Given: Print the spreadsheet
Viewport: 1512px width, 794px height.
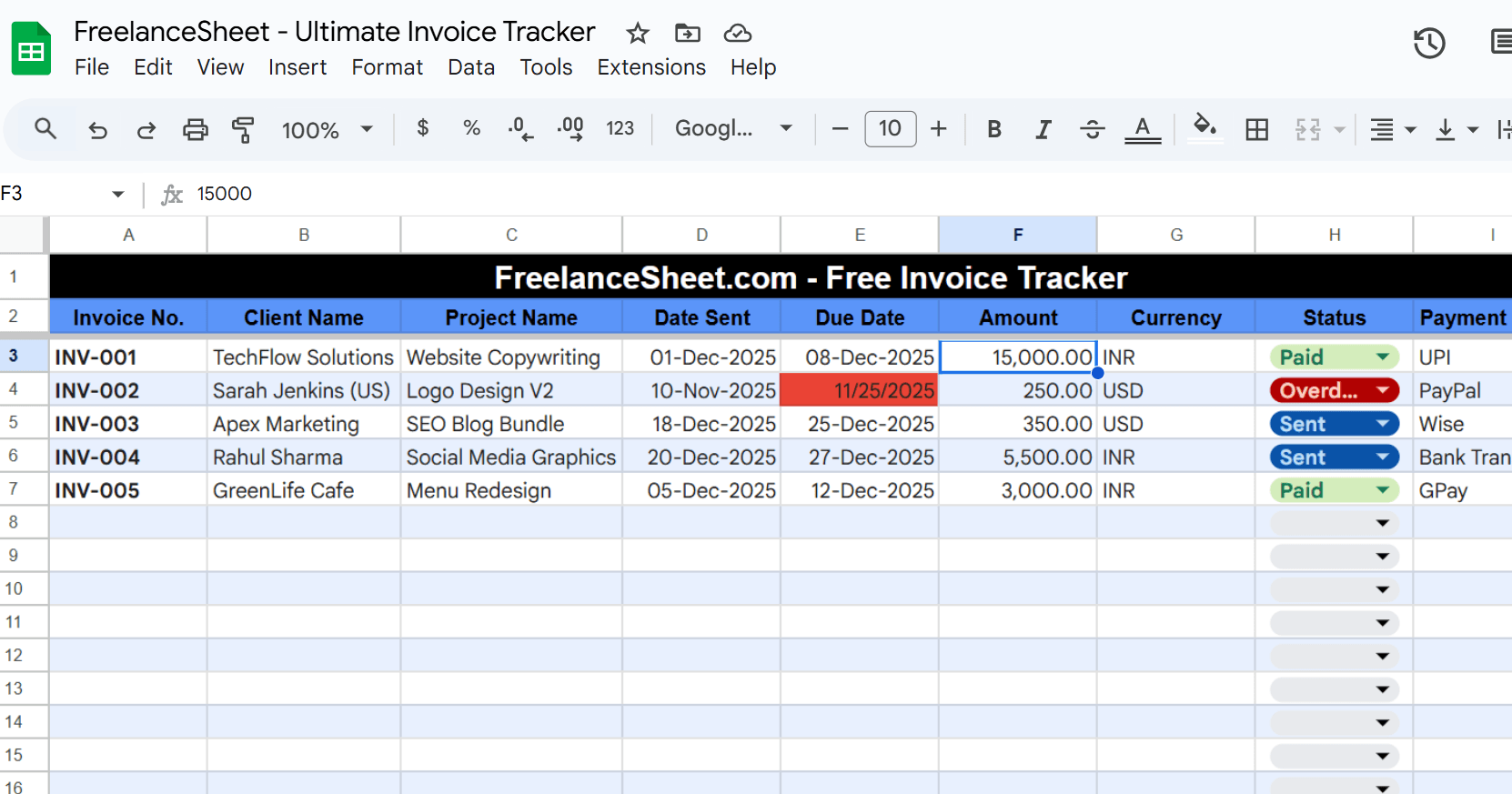Looking at the screenshot, I should click(x=195, y=130).
